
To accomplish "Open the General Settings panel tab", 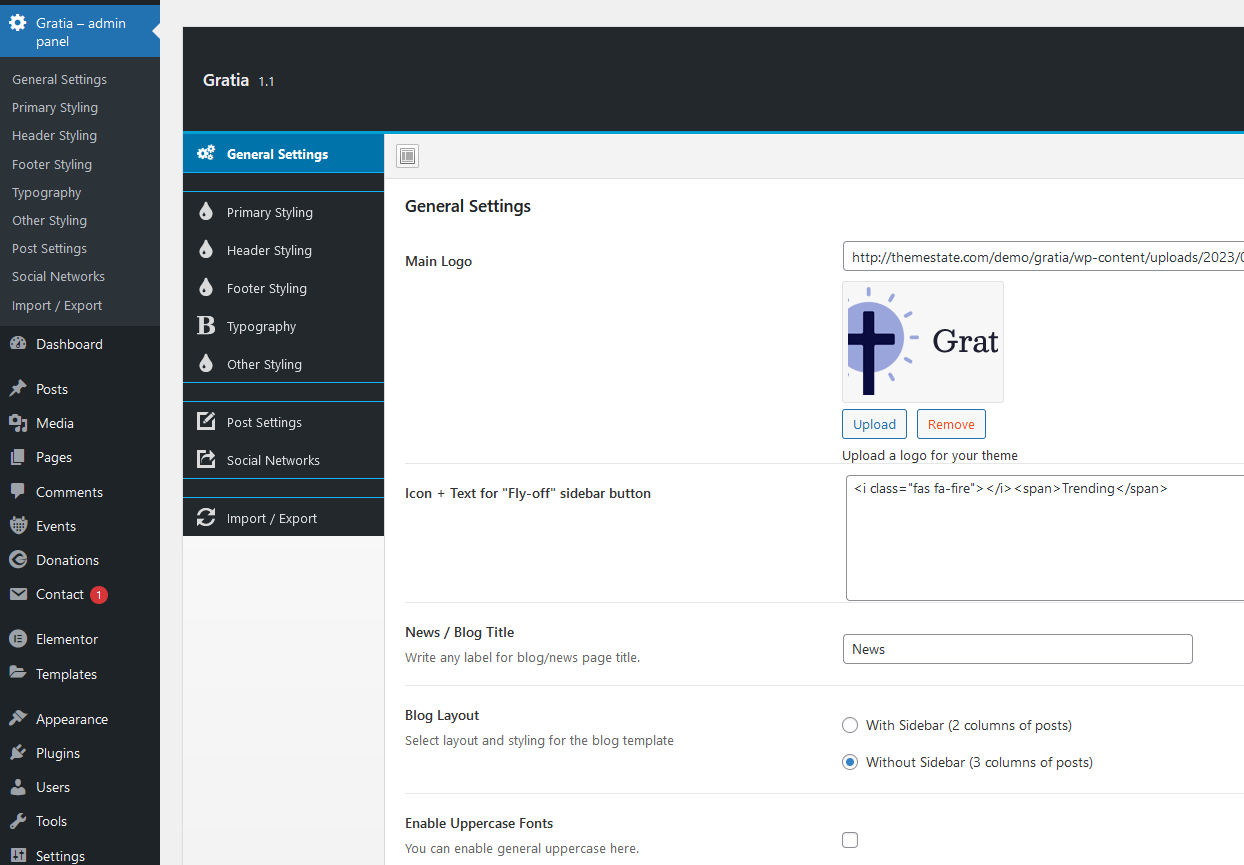I will (x=284, y=154).
